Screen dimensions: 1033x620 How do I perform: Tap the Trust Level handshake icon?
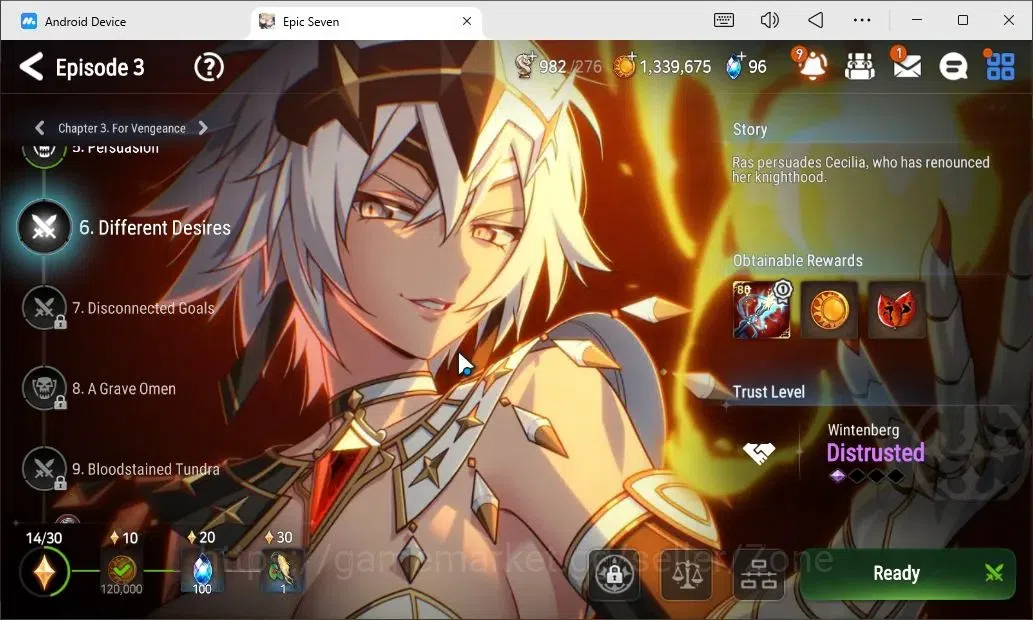(x=759, y=453)
